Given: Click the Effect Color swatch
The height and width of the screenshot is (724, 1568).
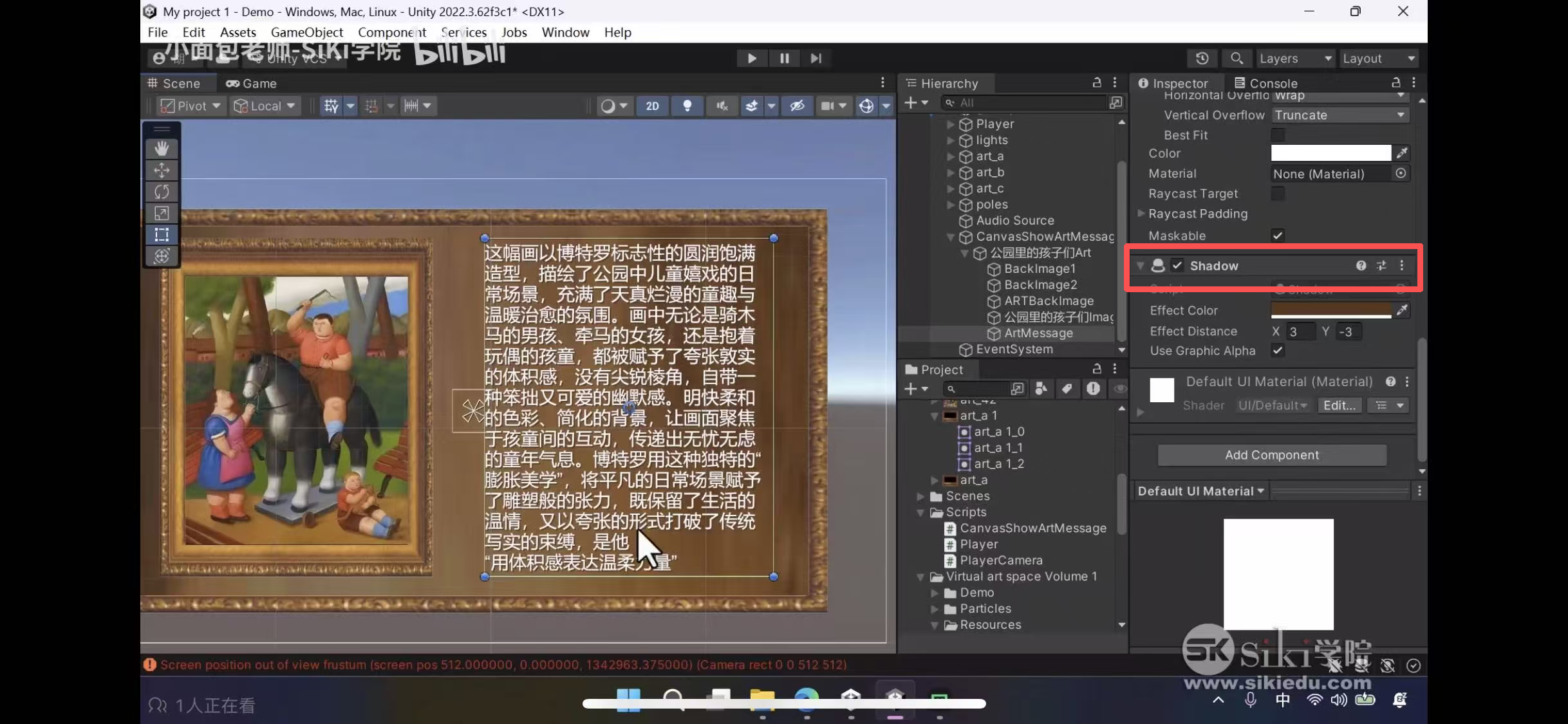Looking at the screenshot, I should pyautogui.click(x=1331, y=310).
